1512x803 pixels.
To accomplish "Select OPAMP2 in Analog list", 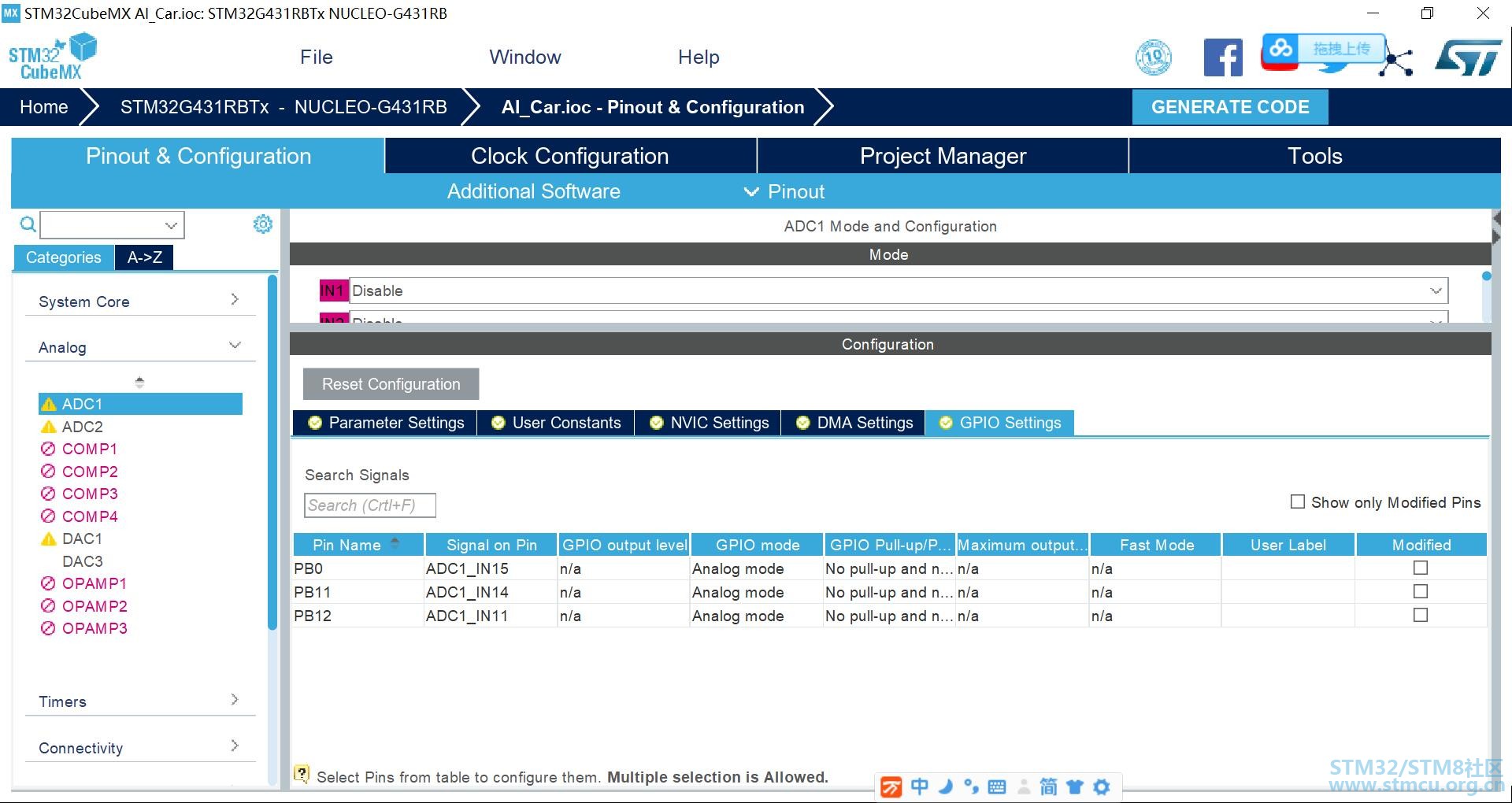I will pyautogui.click(x=94, y=606).
